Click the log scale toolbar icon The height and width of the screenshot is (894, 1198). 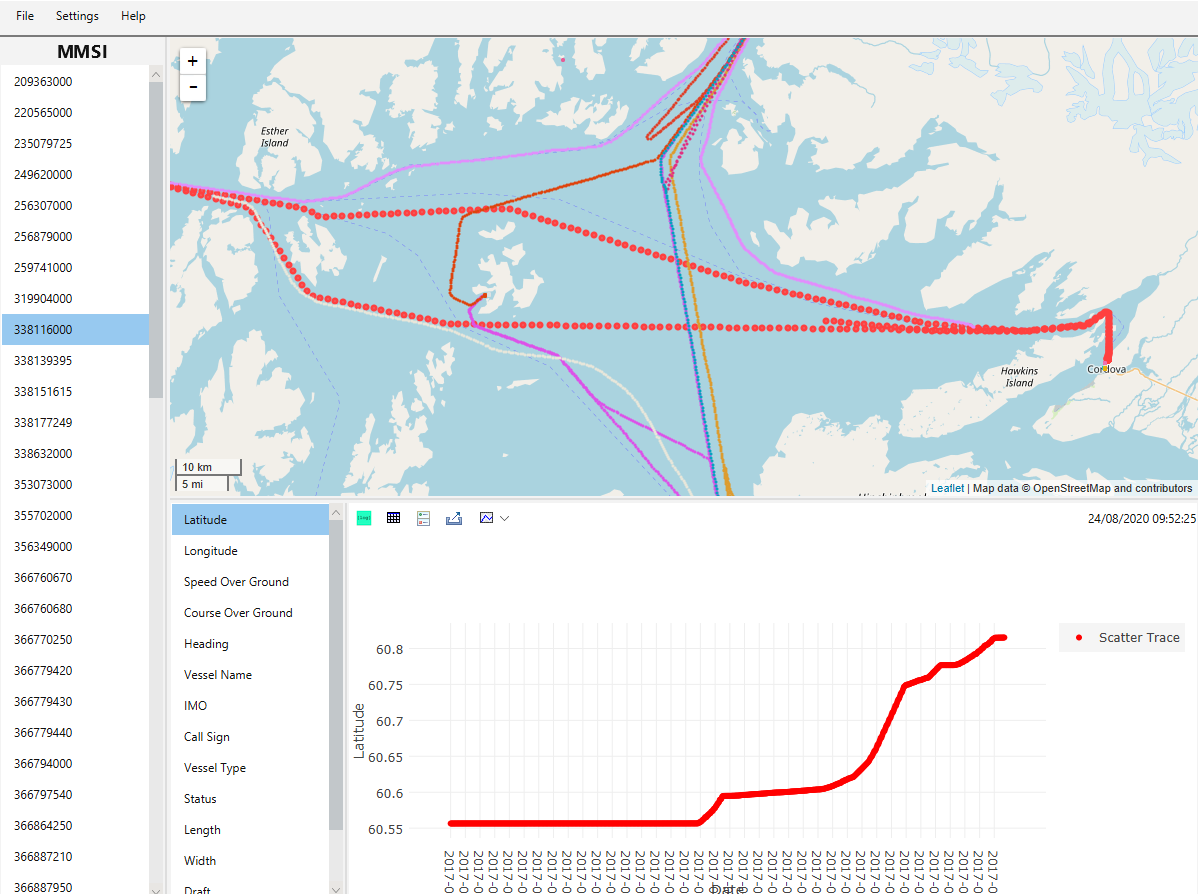click(x=364, y=518)
